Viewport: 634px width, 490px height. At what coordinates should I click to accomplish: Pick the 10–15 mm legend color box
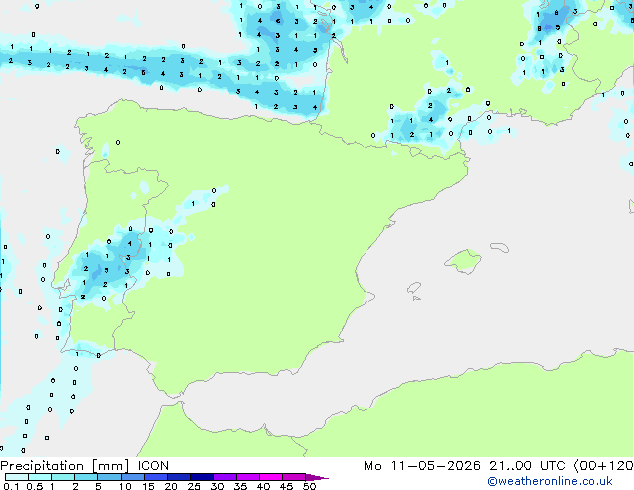click(132, 477)
